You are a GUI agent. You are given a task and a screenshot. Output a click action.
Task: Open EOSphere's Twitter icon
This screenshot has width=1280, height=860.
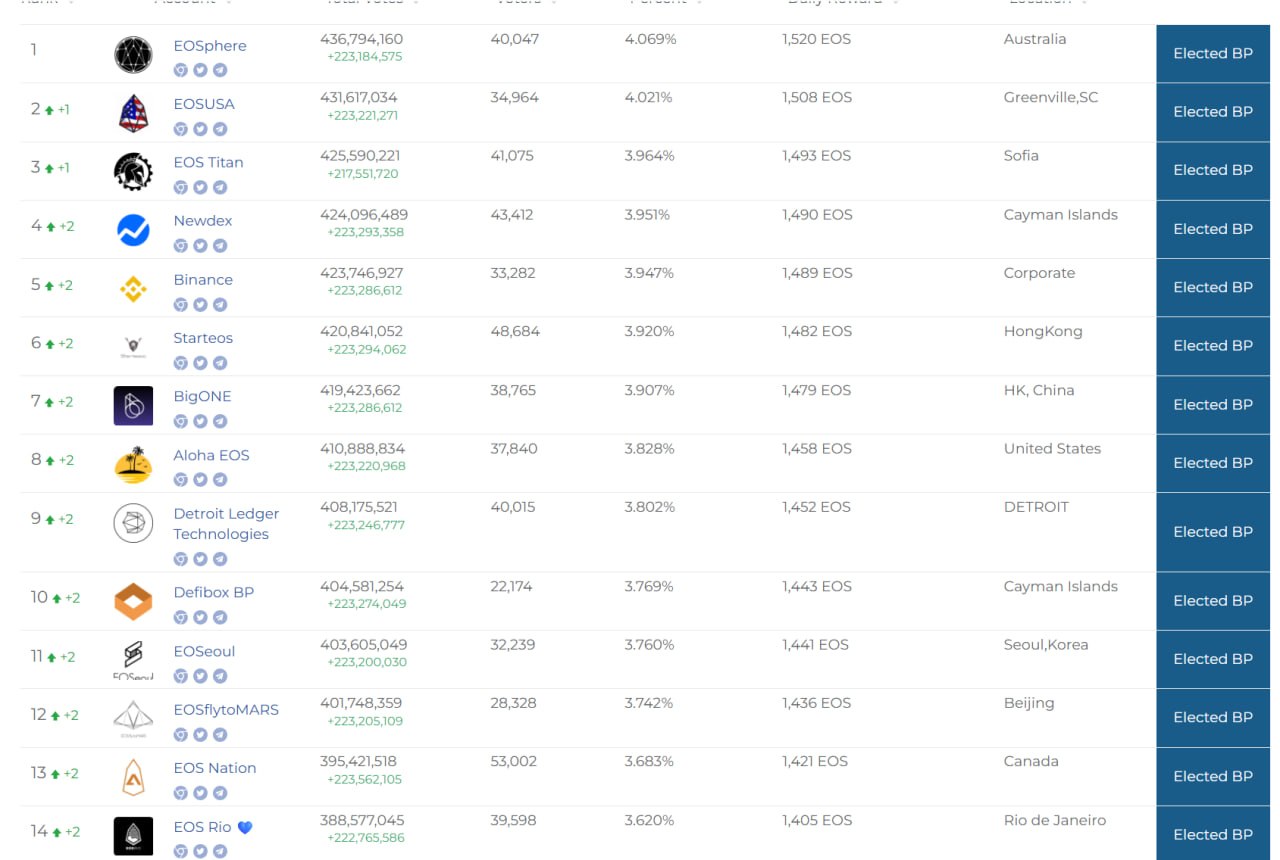(200, 70)
